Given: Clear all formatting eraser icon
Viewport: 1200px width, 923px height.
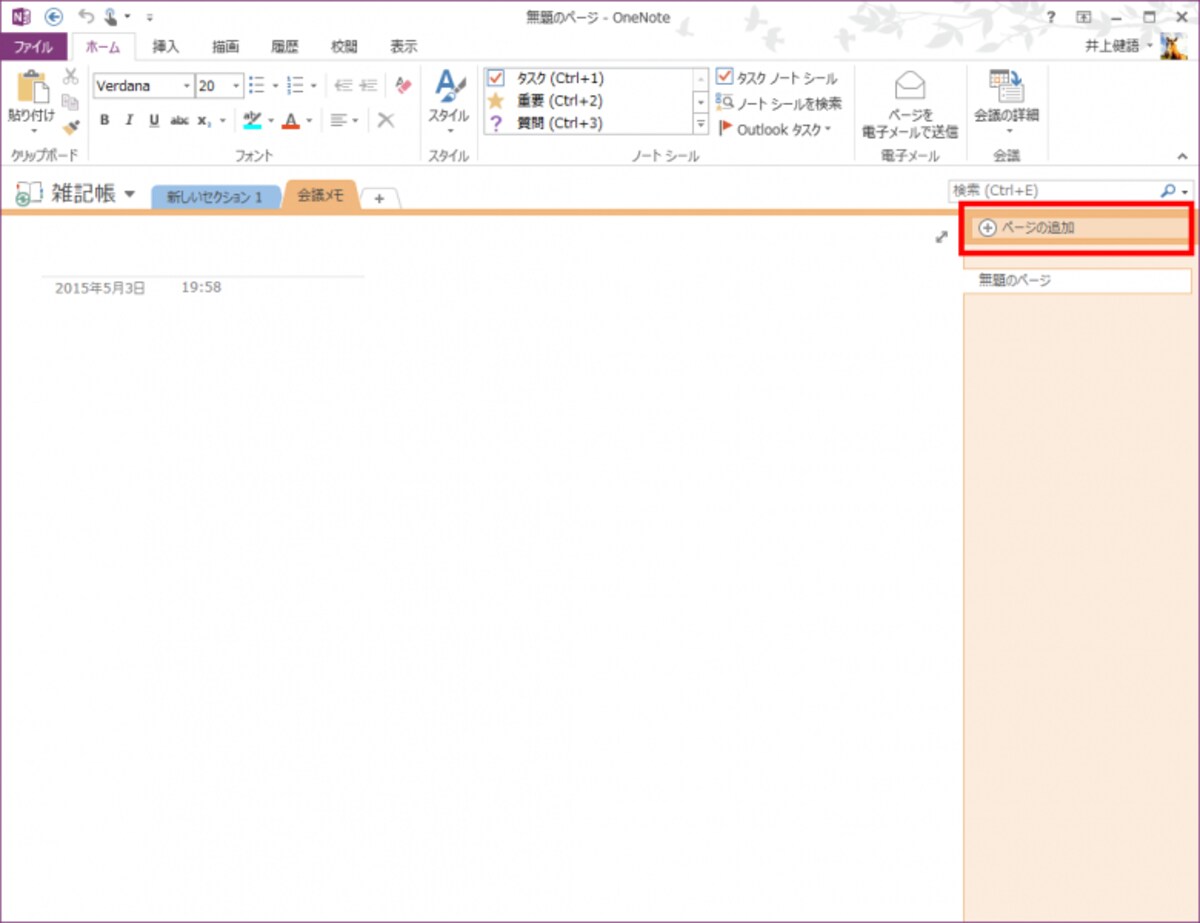Looking at the screenshot, I should [403, 86].
